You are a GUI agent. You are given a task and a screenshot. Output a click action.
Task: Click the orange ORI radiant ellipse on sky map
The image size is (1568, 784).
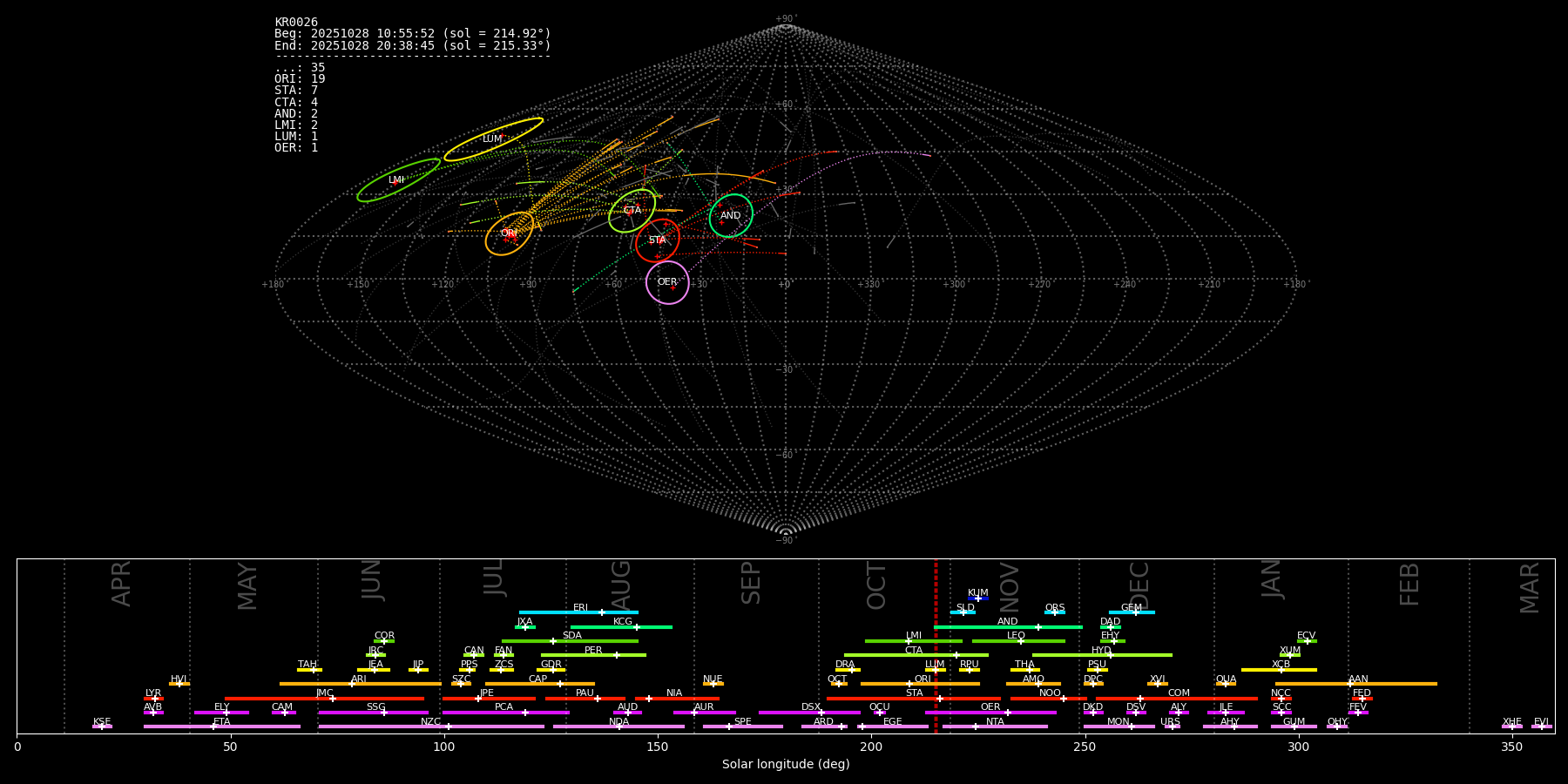(x=510, y=233)
